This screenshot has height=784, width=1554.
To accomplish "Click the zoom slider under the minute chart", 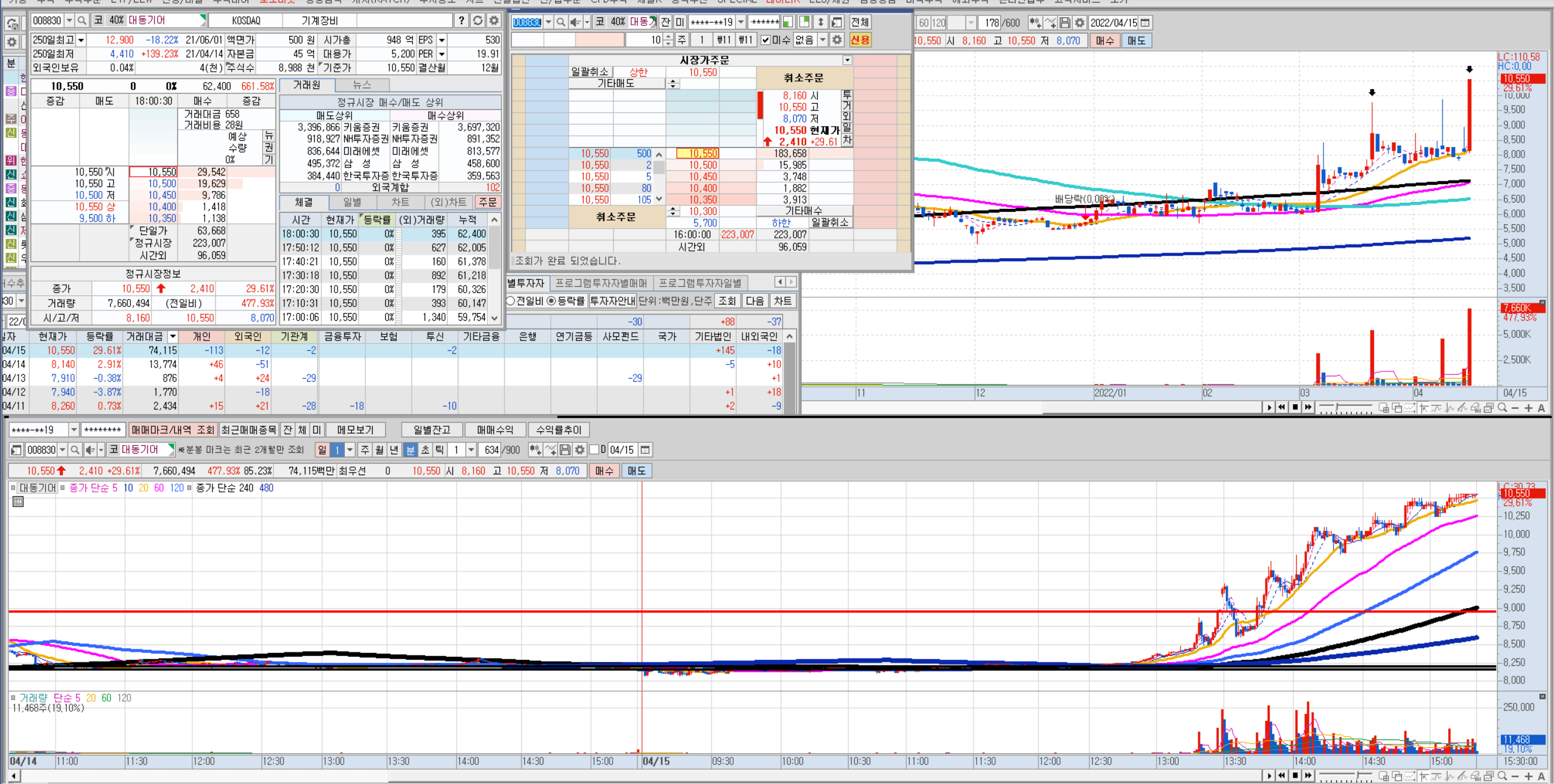I will point(1346,776).
